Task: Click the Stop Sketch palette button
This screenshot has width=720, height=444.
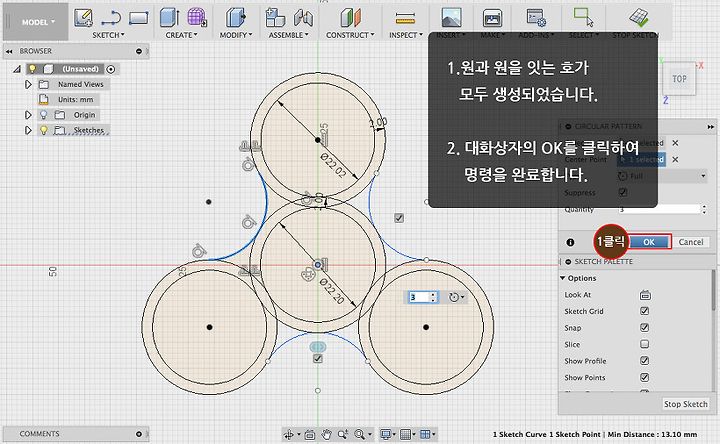Action: (686, 404)
